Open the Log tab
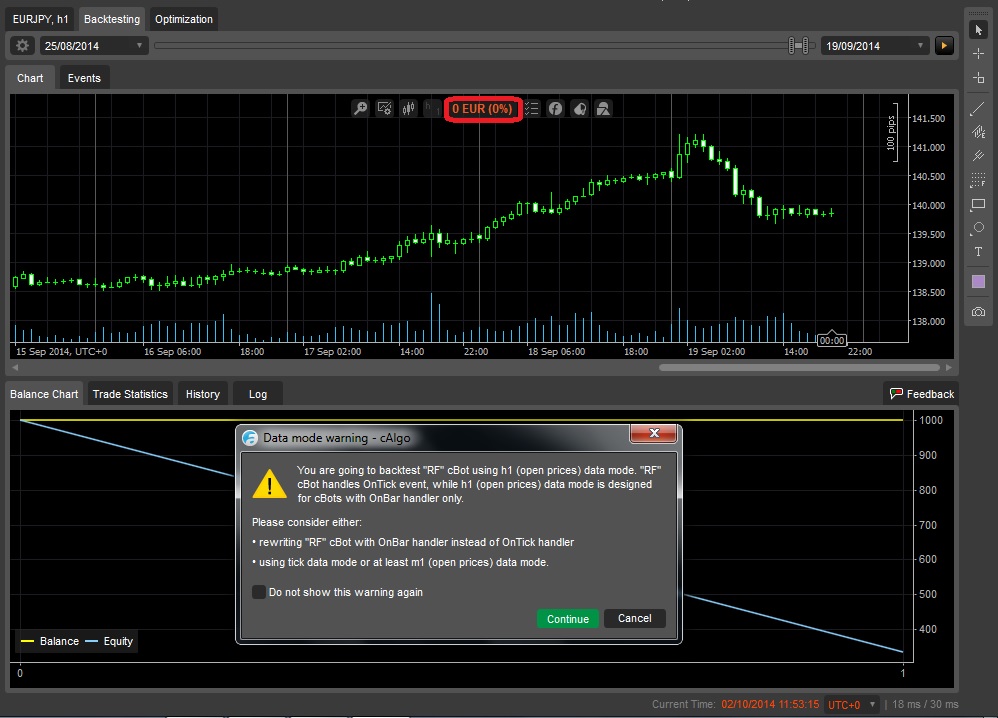 tap(258, 394)
